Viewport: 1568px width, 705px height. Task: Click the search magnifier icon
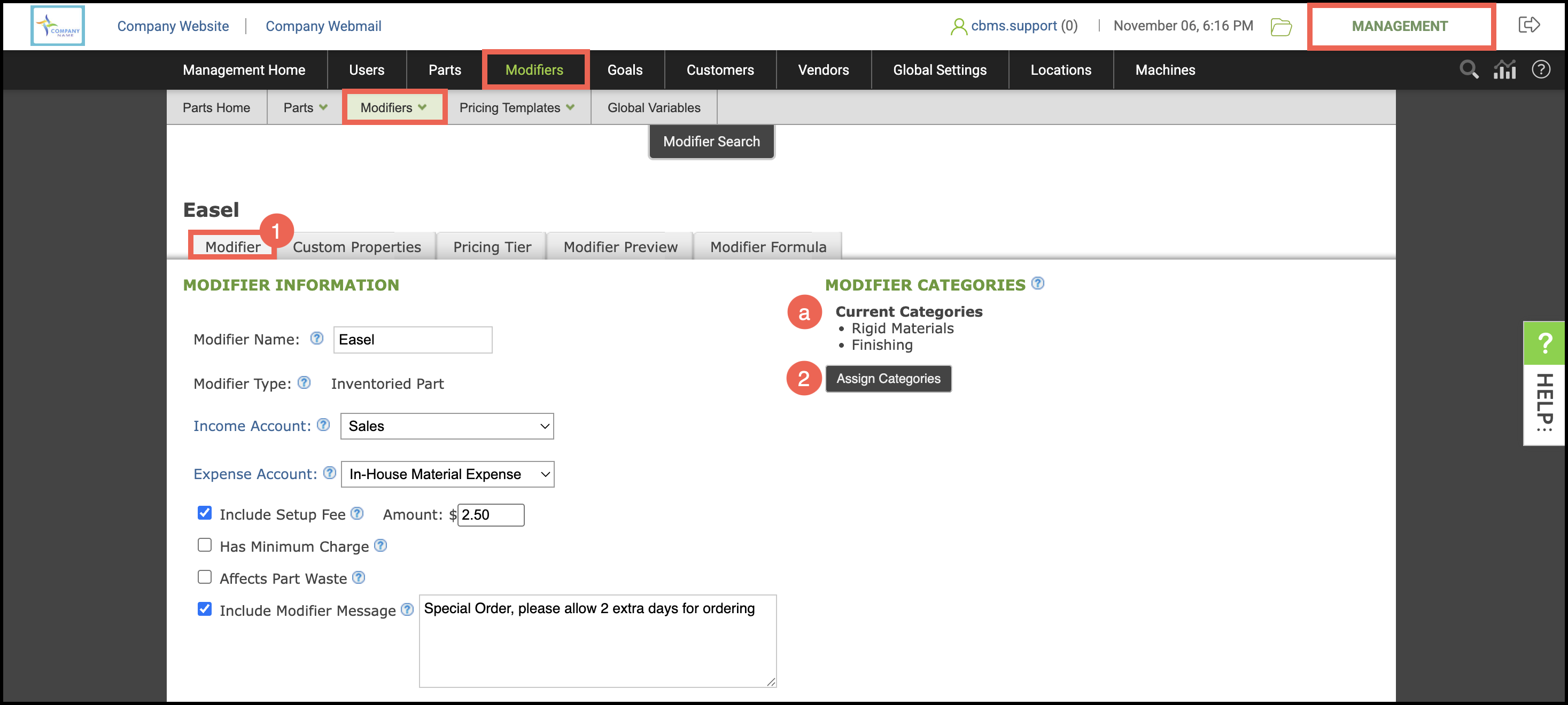[1468, 70]
